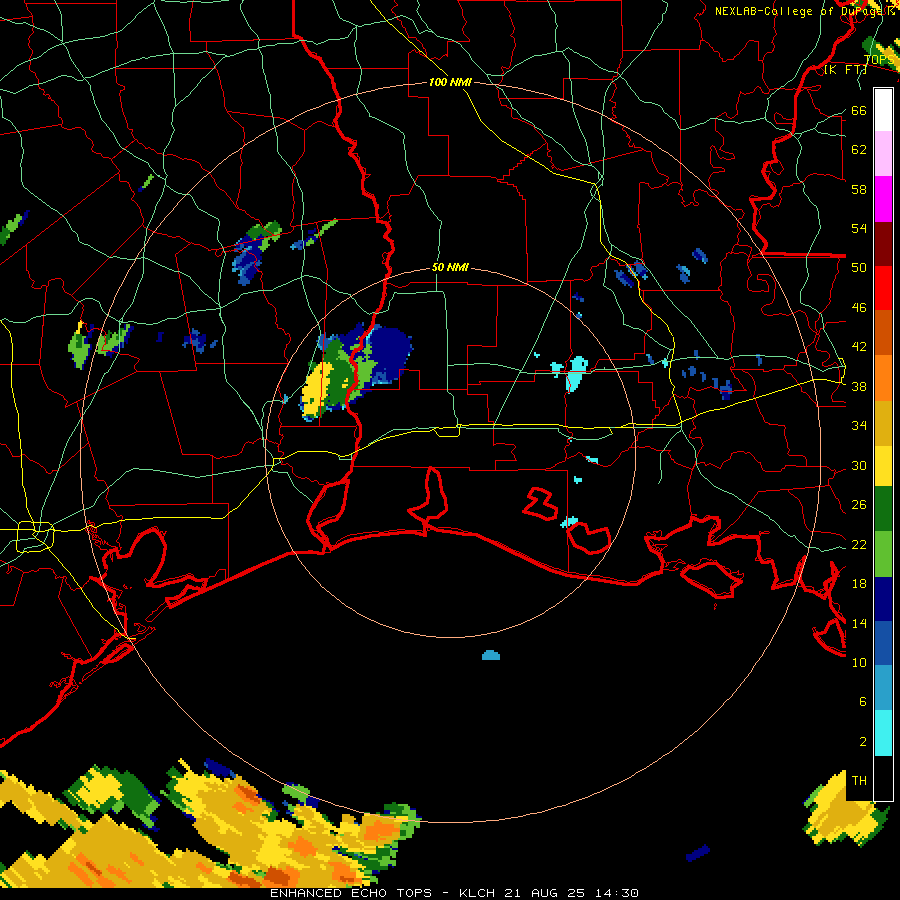Click the legend value '54'

[x=859, y=228]
